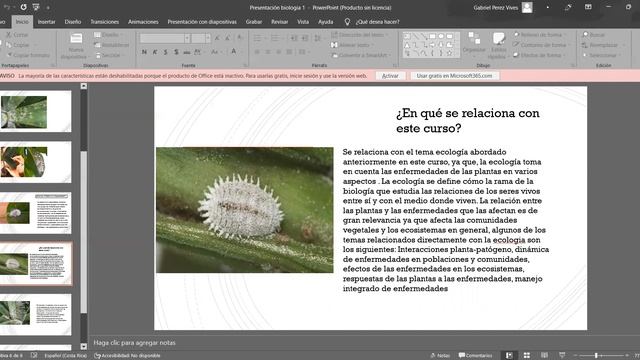Open Estilos rápidos gallery
This screenshot has height=360, width=640.
click(498, 45)
